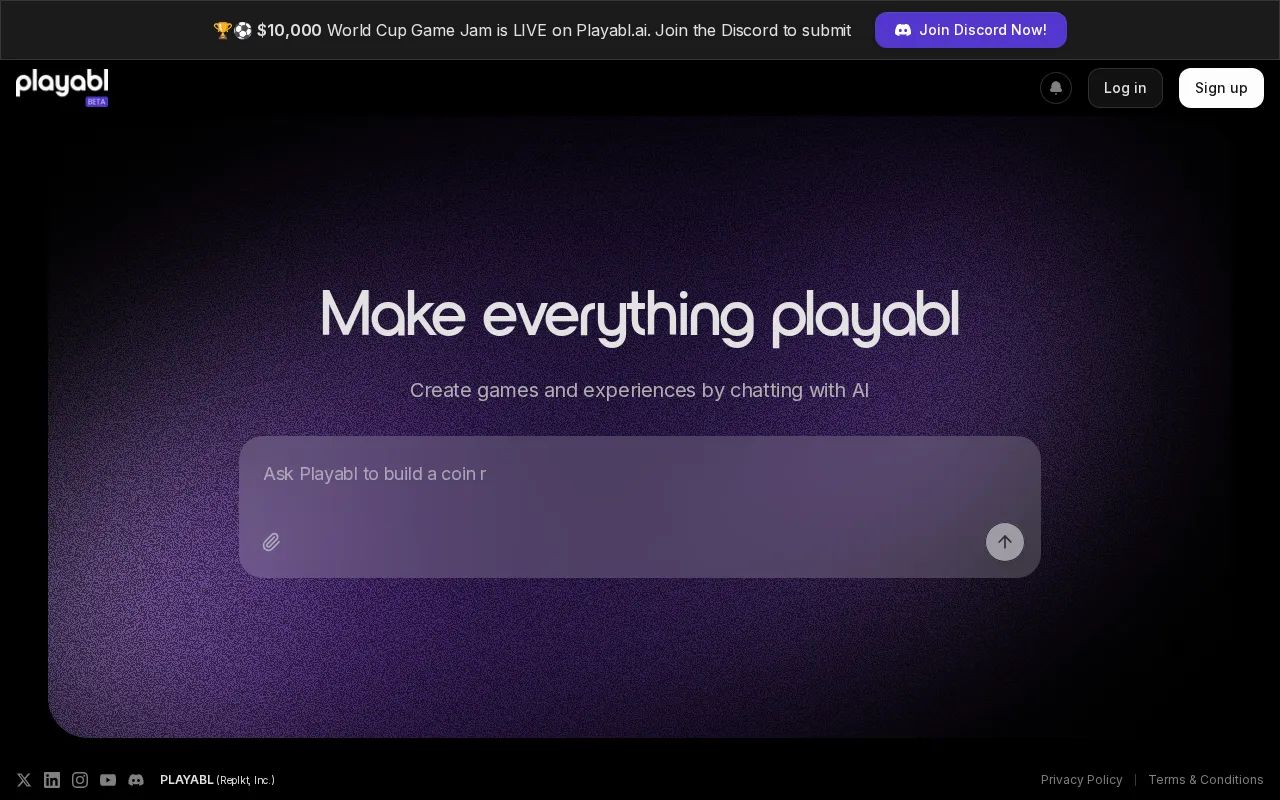Screen dimensions: 1280x800
Task: Click the Make everything playabl heading
Action: click(x=640, y=316)
